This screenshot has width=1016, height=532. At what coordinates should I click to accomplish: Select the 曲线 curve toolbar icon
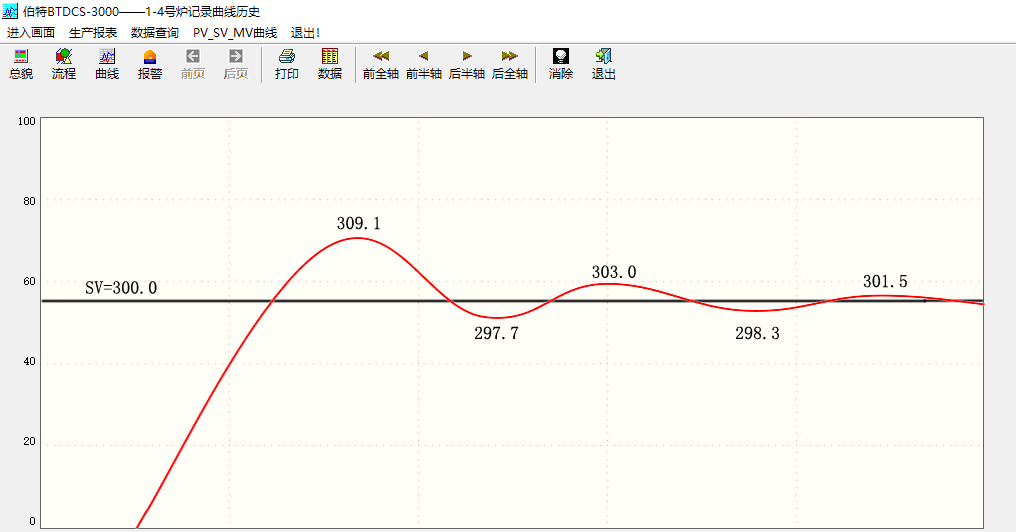point(107,64)
